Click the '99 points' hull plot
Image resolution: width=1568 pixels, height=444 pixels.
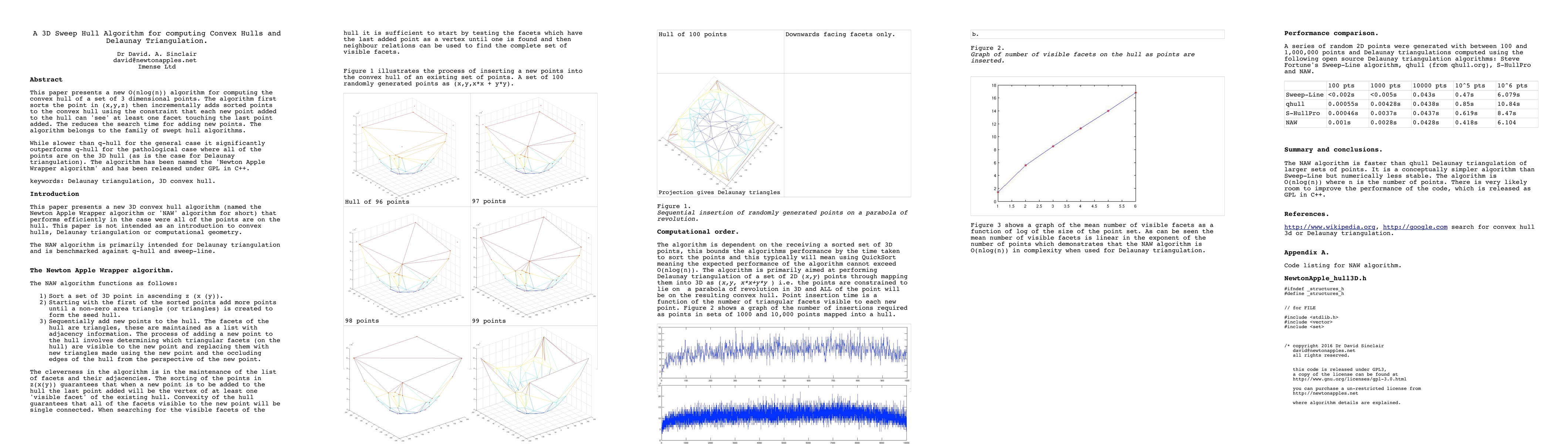[x=533, y=264]
